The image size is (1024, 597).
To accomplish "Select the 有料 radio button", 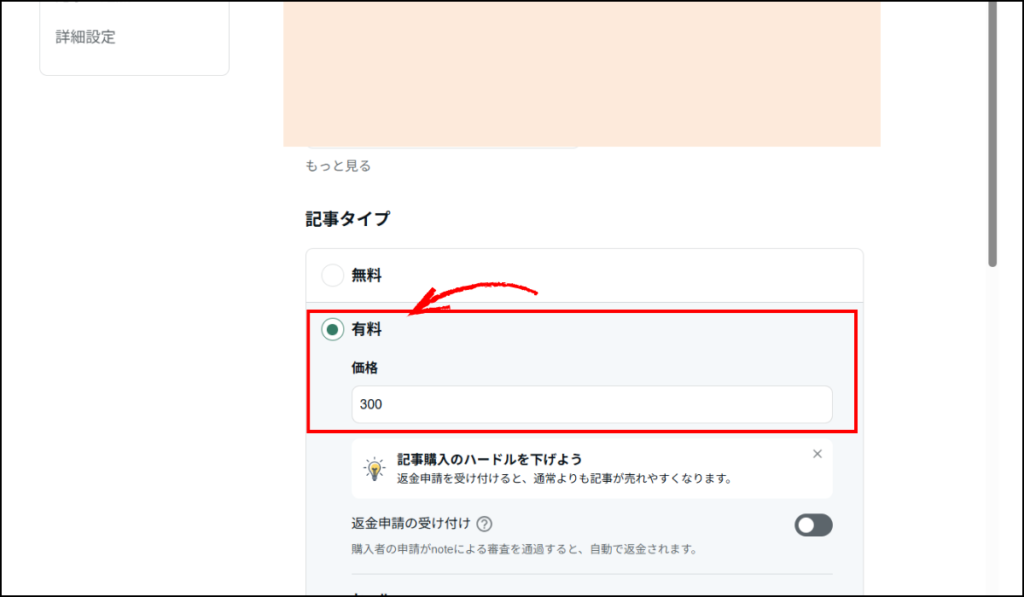I will (333, 329).
